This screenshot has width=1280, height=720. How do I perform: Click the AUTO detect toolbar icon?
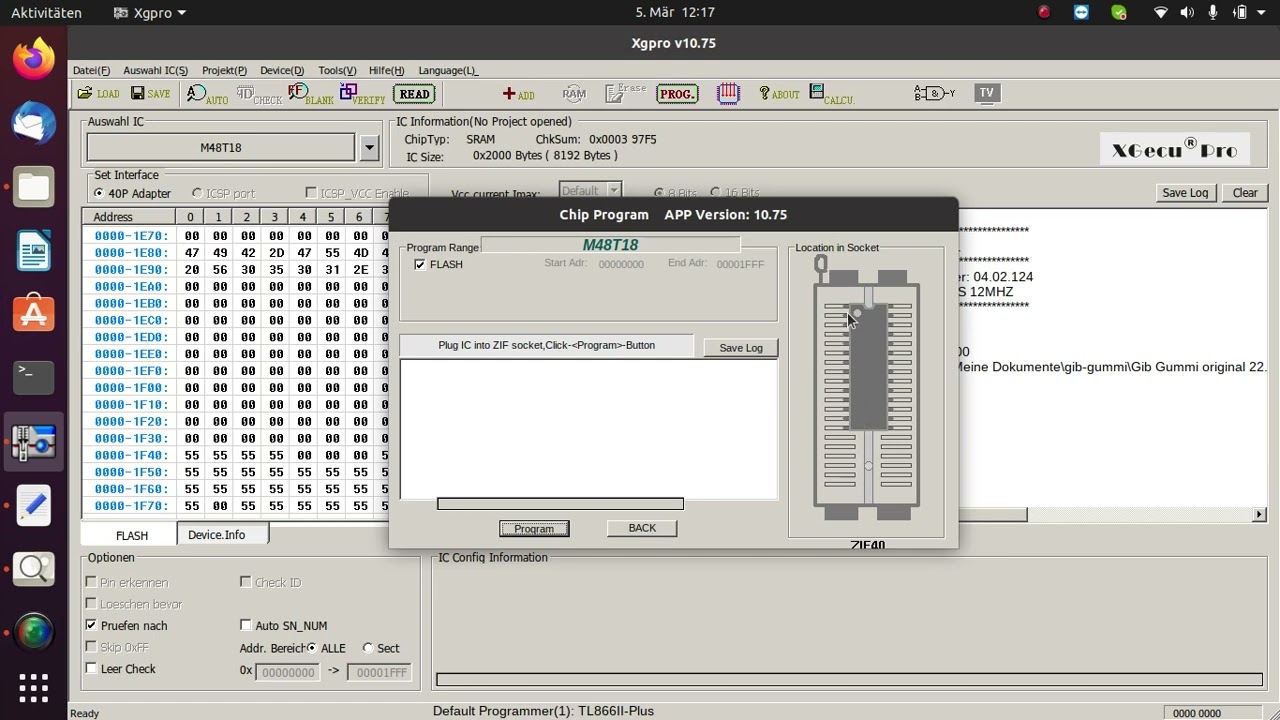tap(207, 94)
